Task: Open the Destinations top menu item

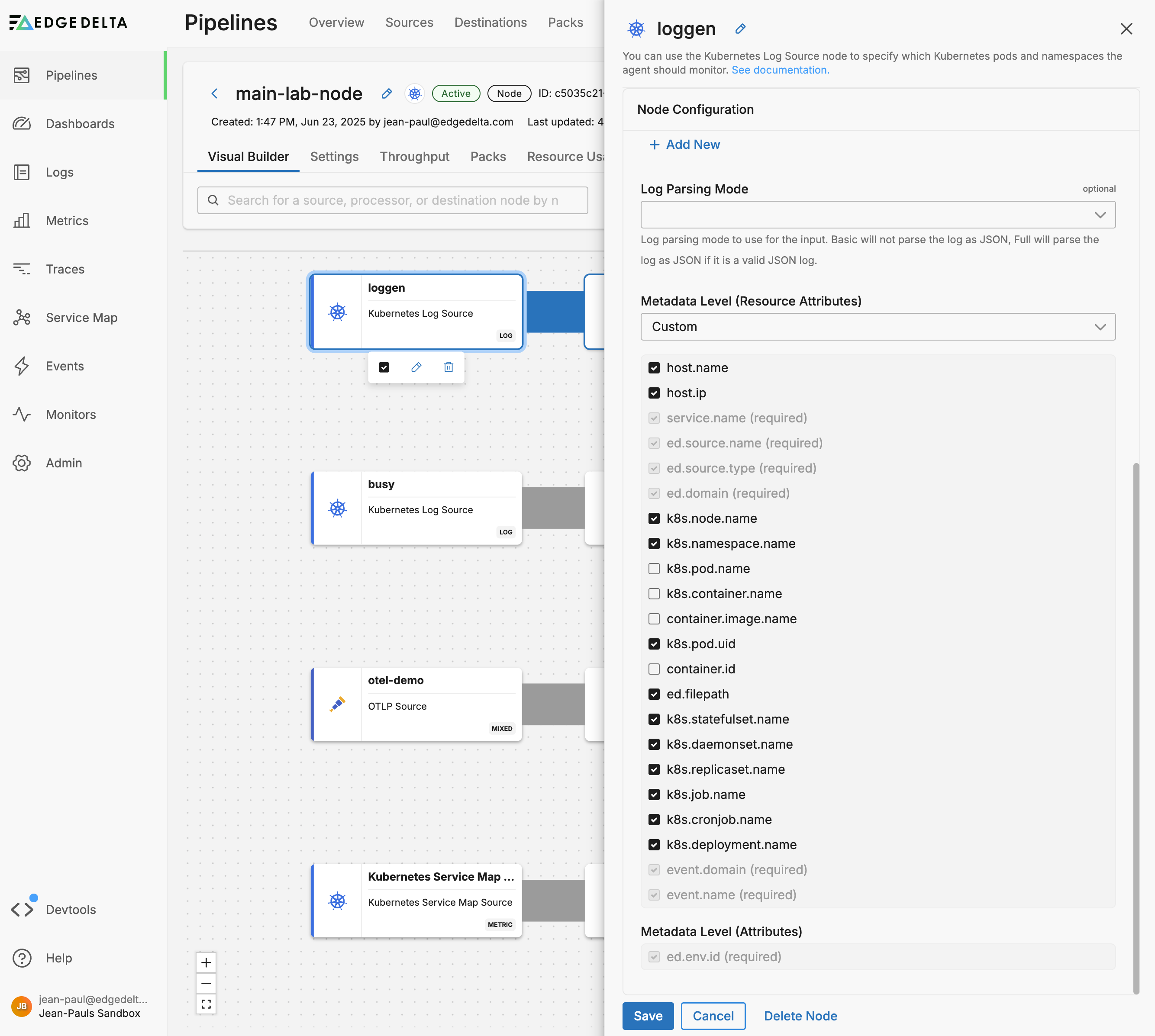Action: (490, 22)
